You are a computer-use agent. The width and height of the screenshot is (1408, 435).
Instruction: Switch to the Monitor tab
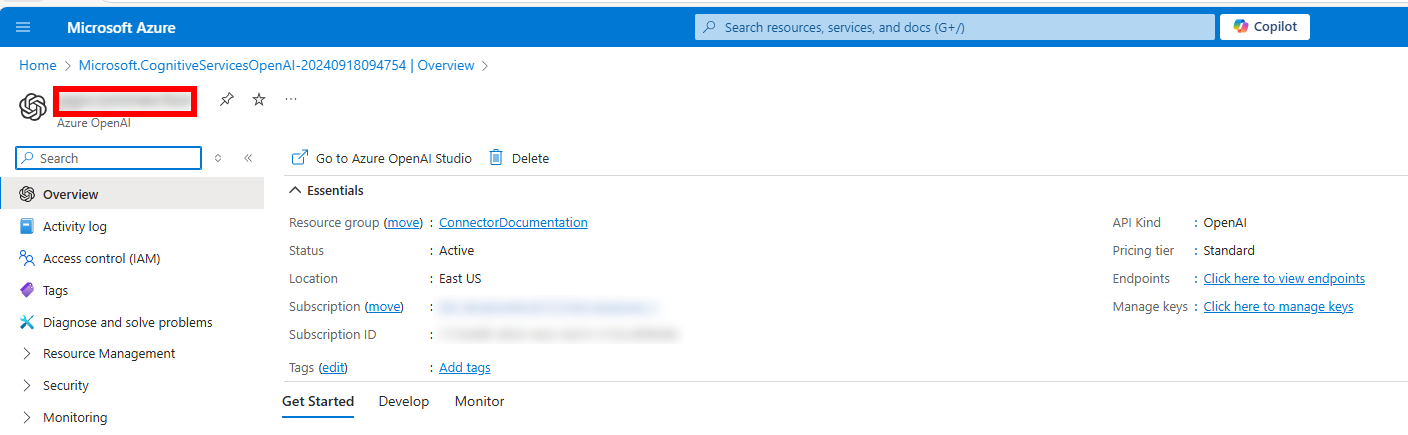click(480, 401)
